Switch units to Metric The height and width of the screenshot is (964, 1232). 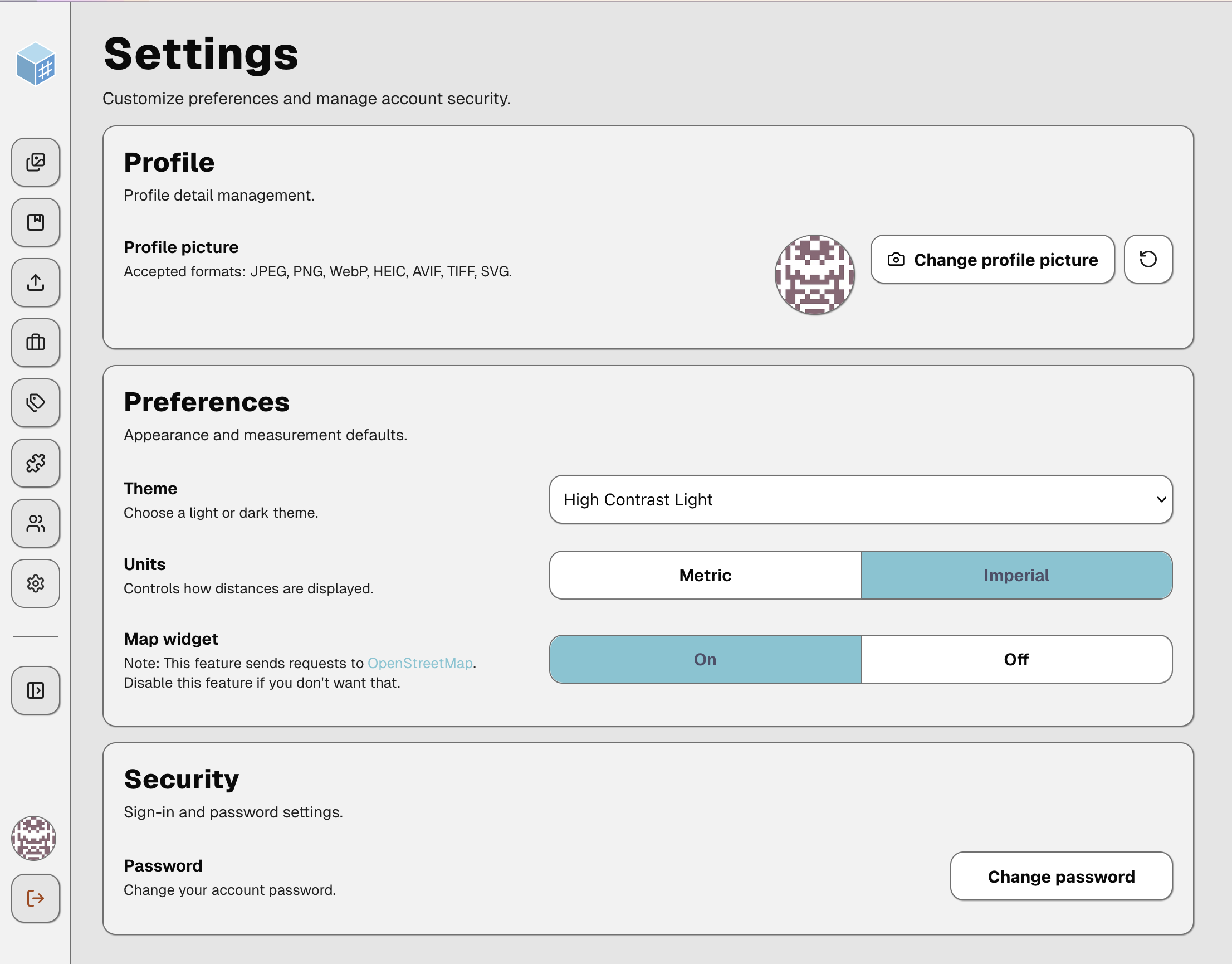click(705, 575)
